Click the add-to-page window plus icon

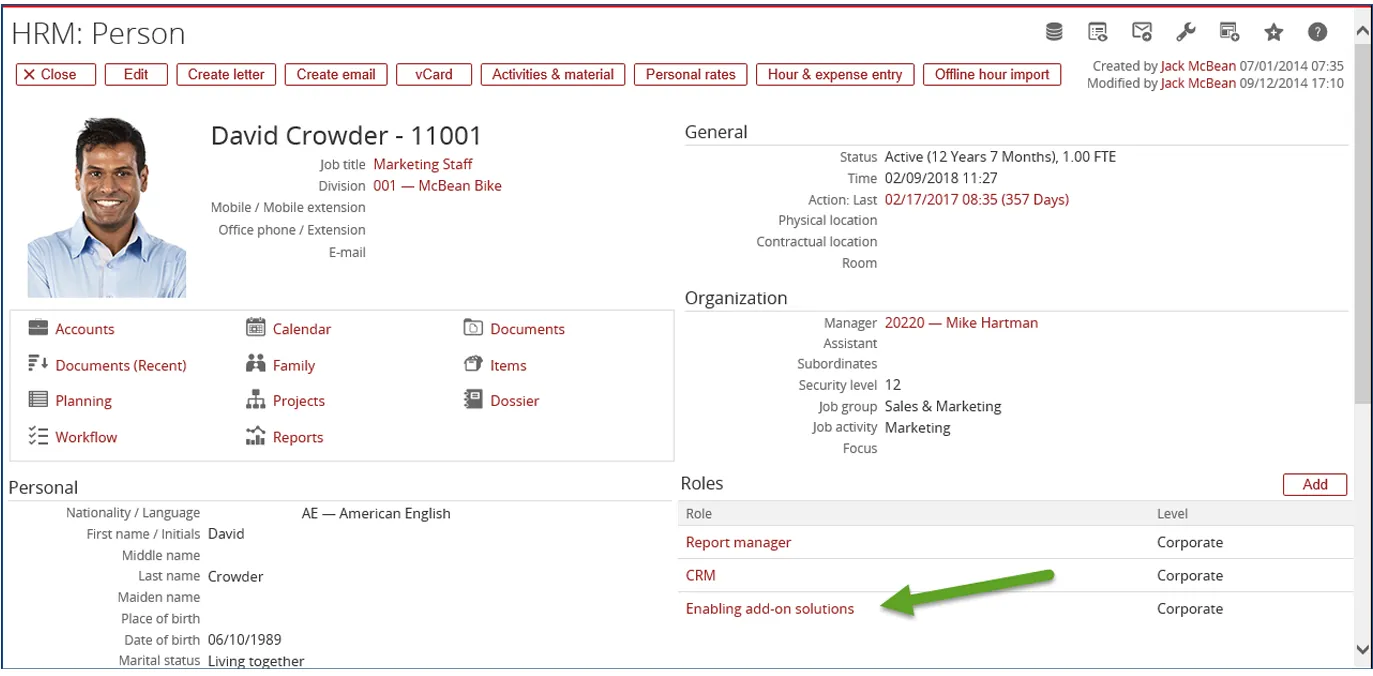(x=1230, y=32)
